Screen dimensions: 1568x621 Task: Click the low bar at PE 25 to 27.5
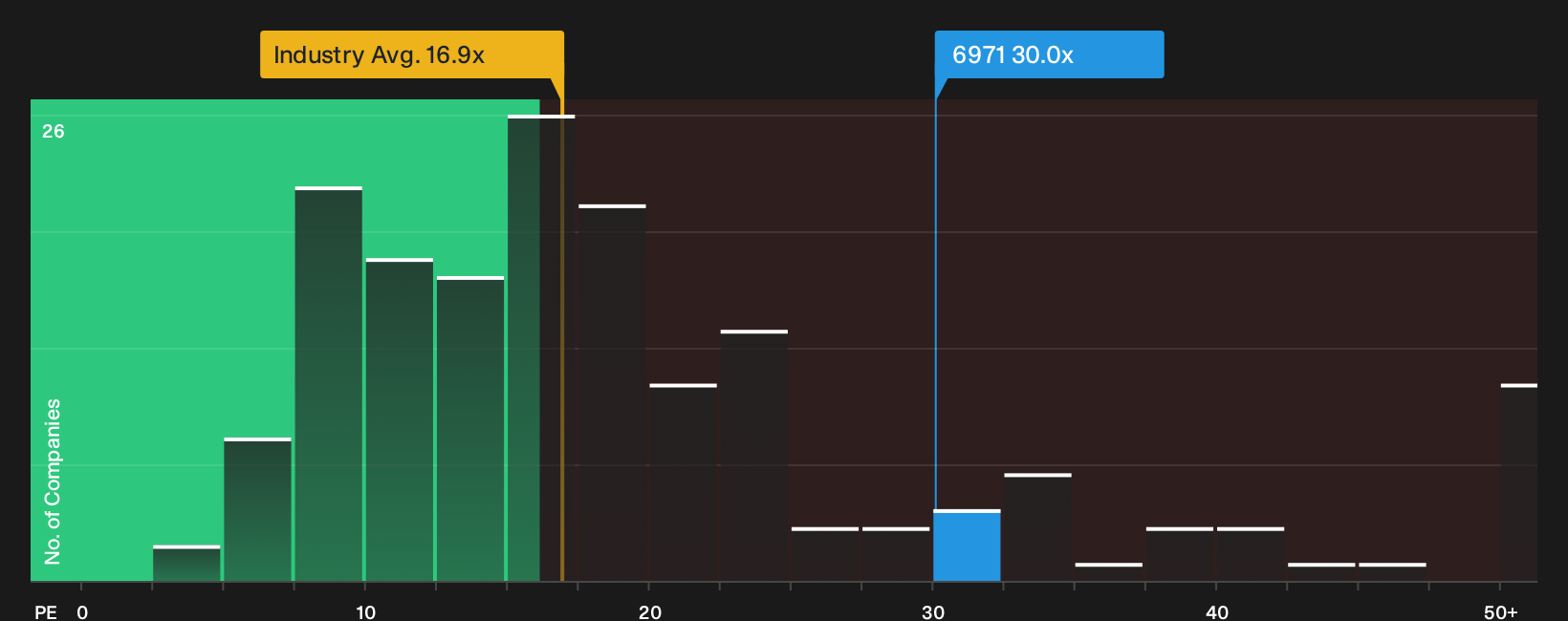(825, 554)
